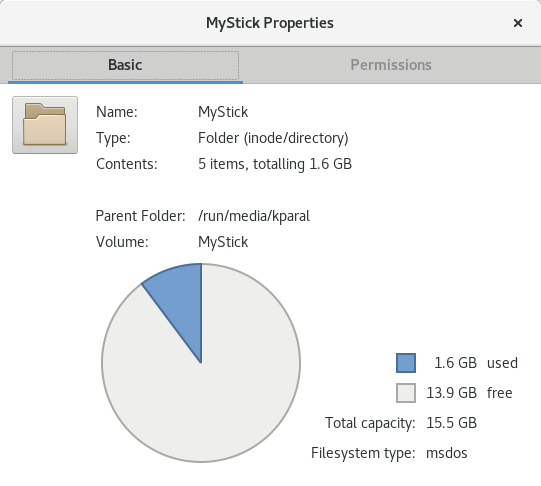Click the 15.5 GB total capacity value
The image size is (541, 486).
point(452,423)
